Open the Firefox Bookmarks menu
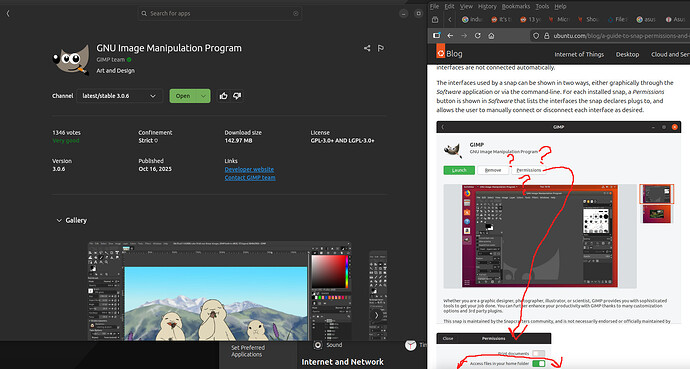The width and height of the screenshot is (690, 369). tap(516, 6)
